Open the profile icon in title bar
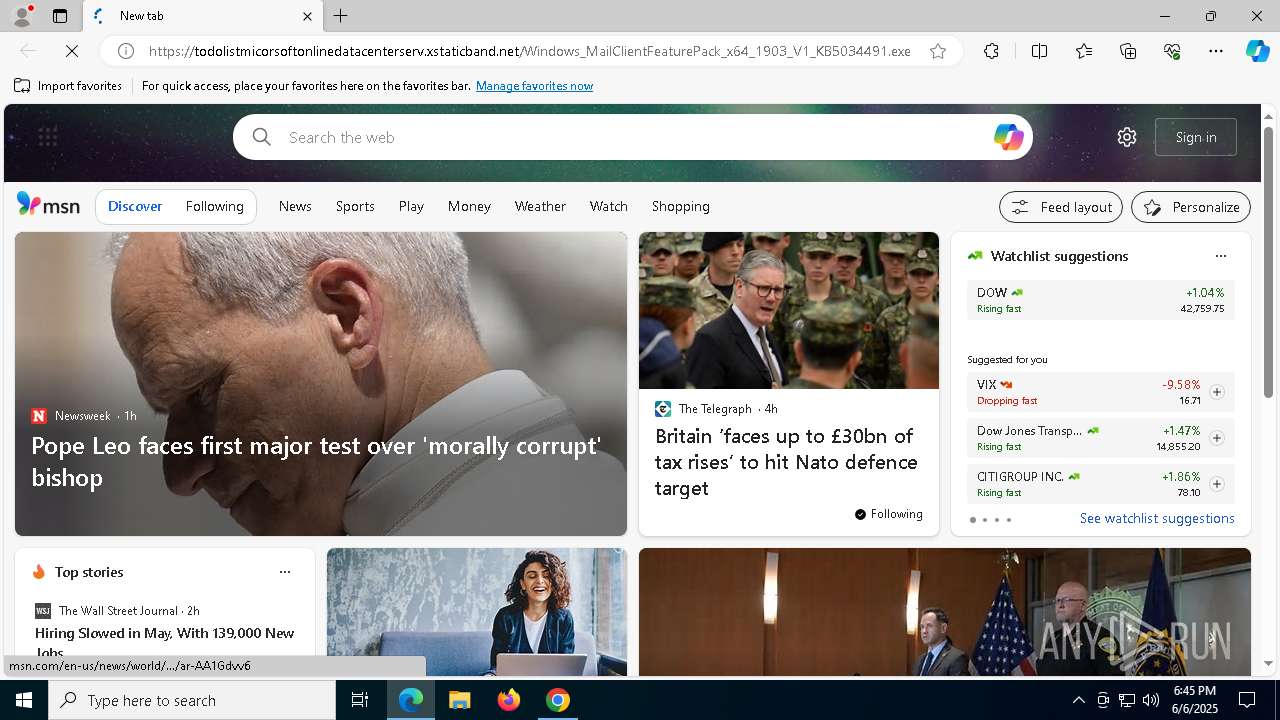1280x720 pixels. point(21,16)
